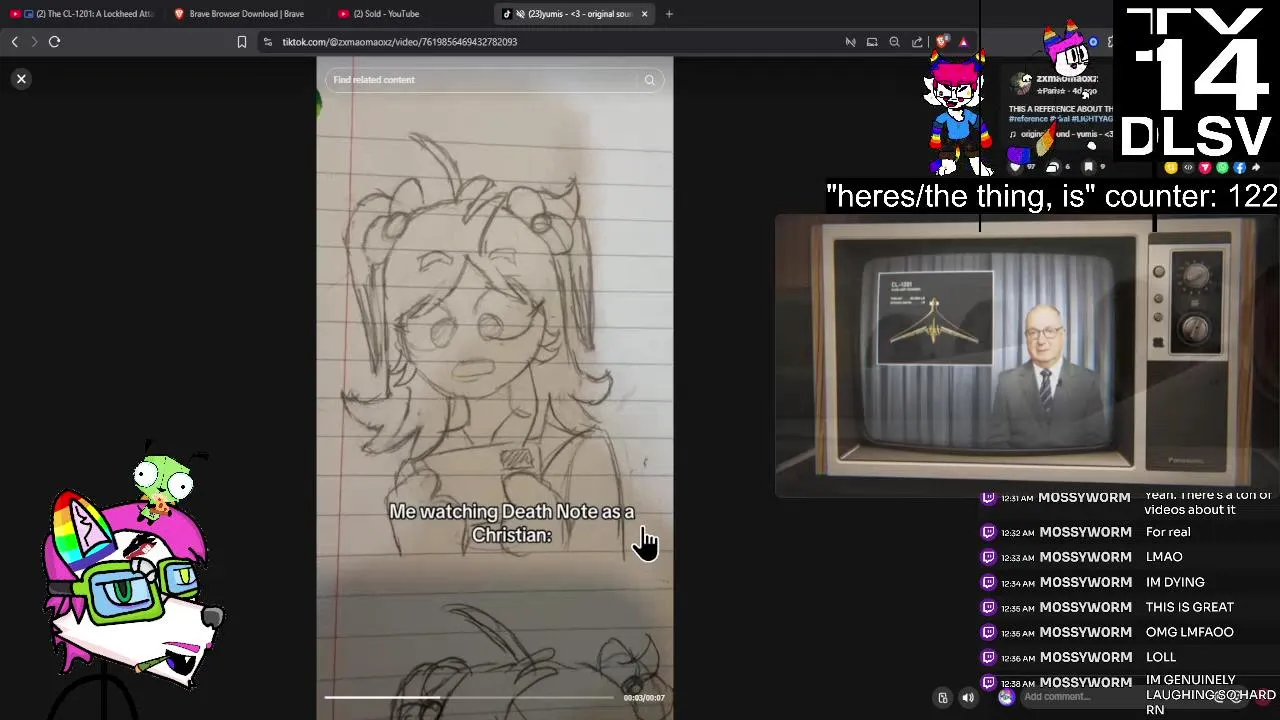The height and width of the screenshot is (720, 1280).
Task: Click the 'Me watching Death Note' caption text
Action: (x=511, y=523)
